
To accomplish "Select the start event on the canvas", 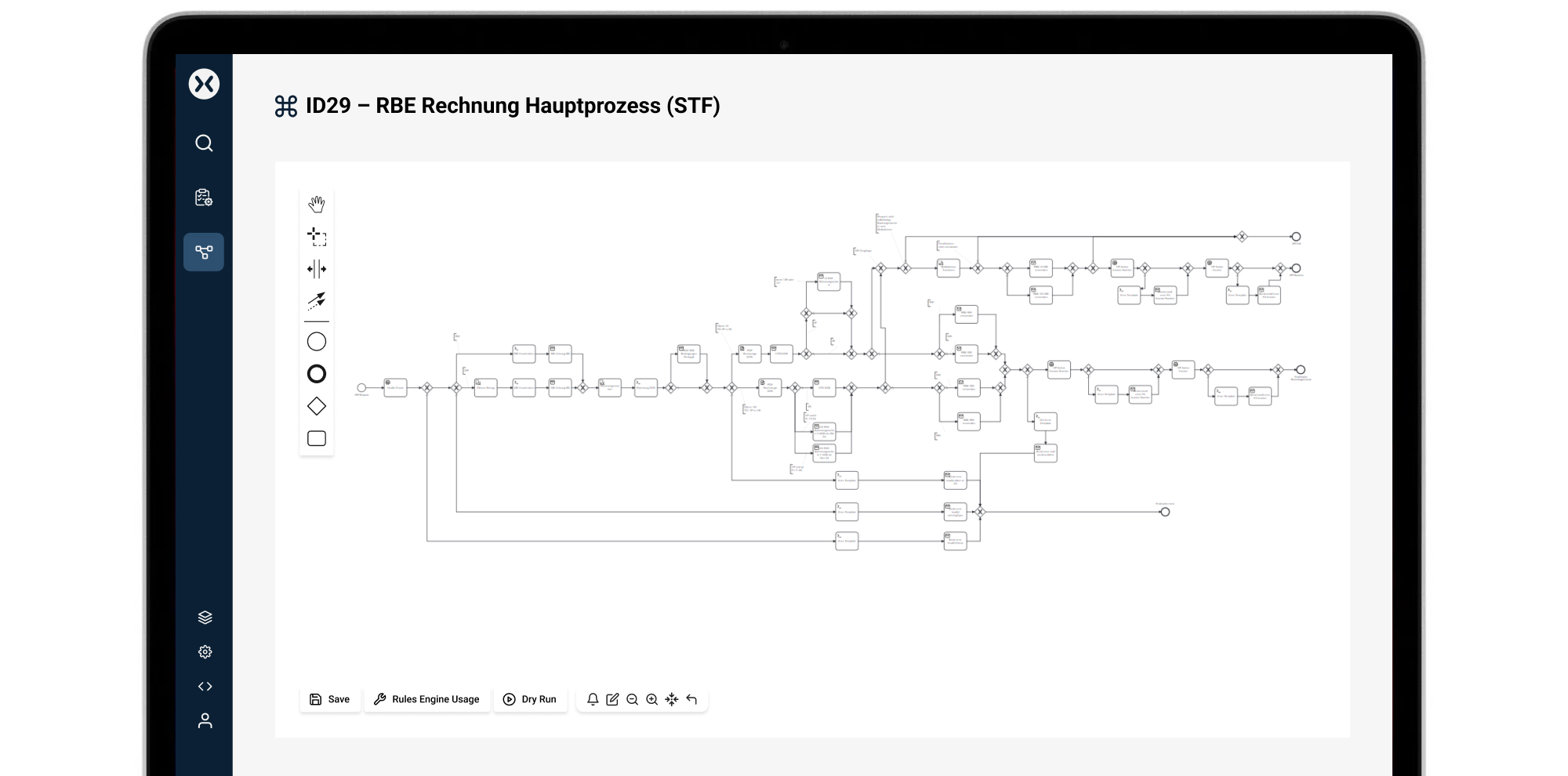I will point(362,386).
